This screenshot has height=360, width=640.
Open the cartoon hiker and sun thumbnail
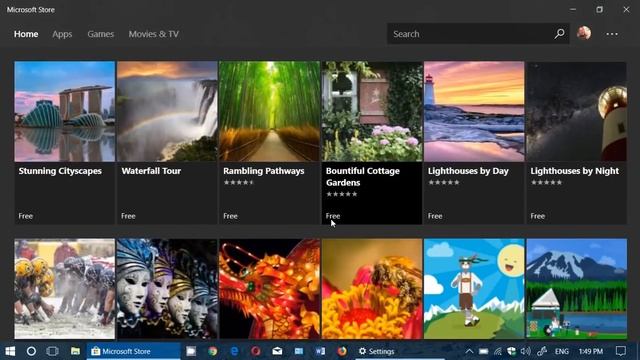474,289
